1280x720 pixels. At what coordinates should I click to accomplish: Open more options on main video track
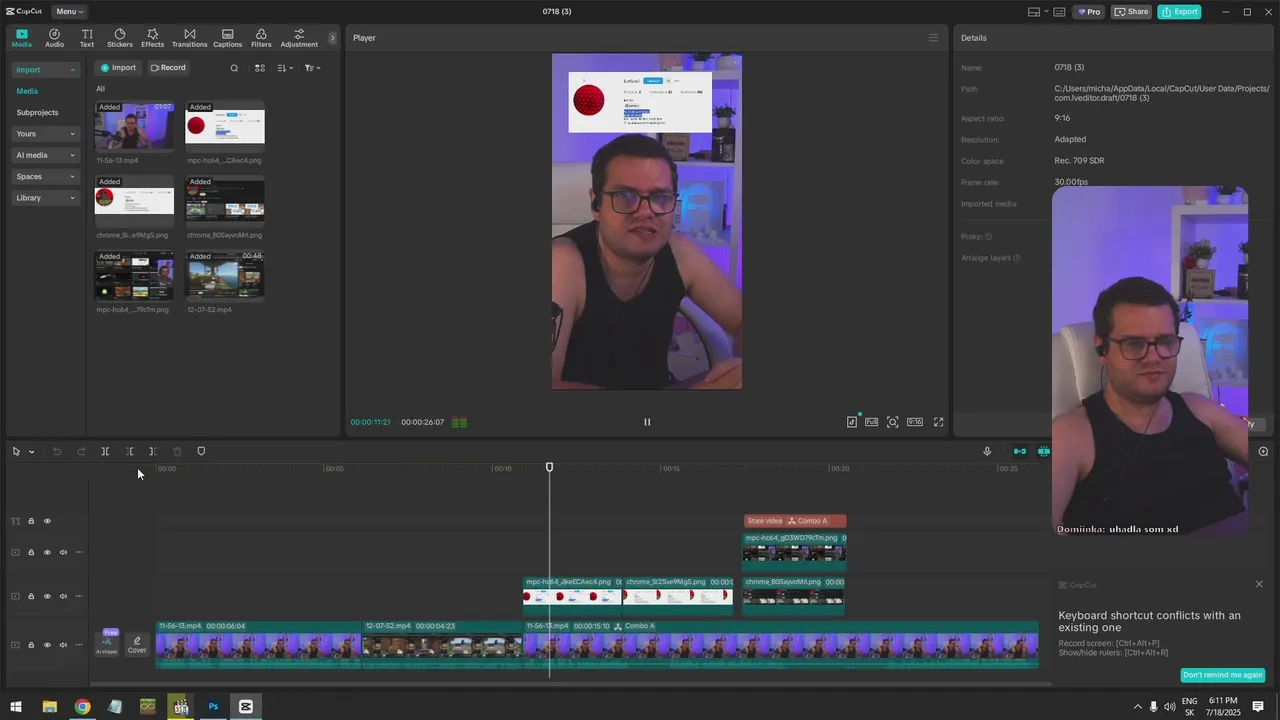79,645
